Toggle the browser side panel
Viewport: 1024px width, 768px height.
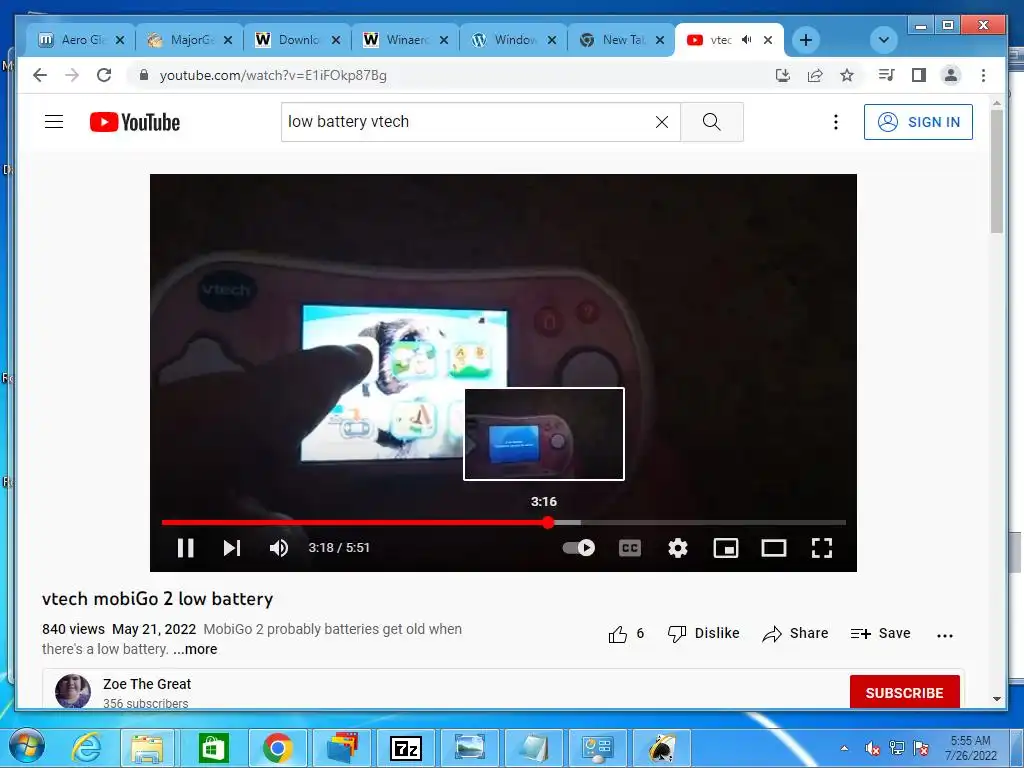(x=918, y=75)
